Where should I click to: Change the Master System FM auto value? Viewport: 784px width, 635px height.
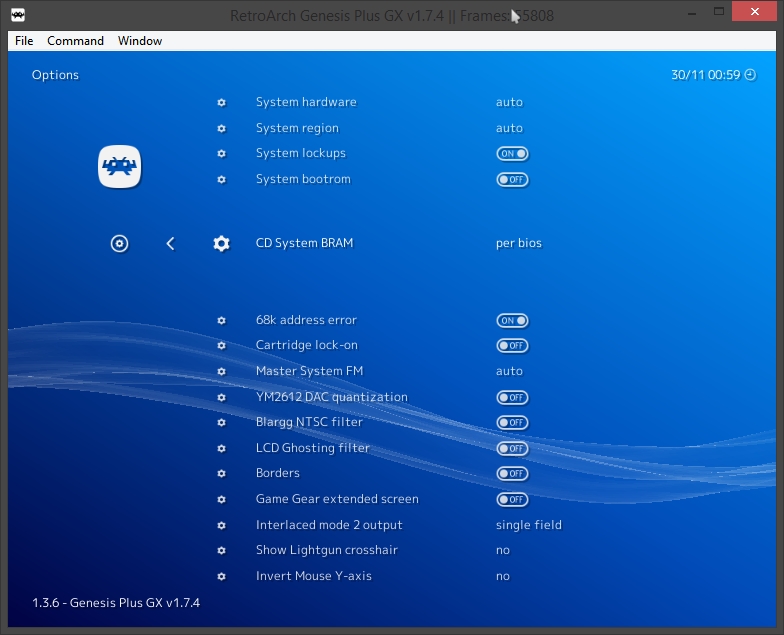[x=509, y=371]
